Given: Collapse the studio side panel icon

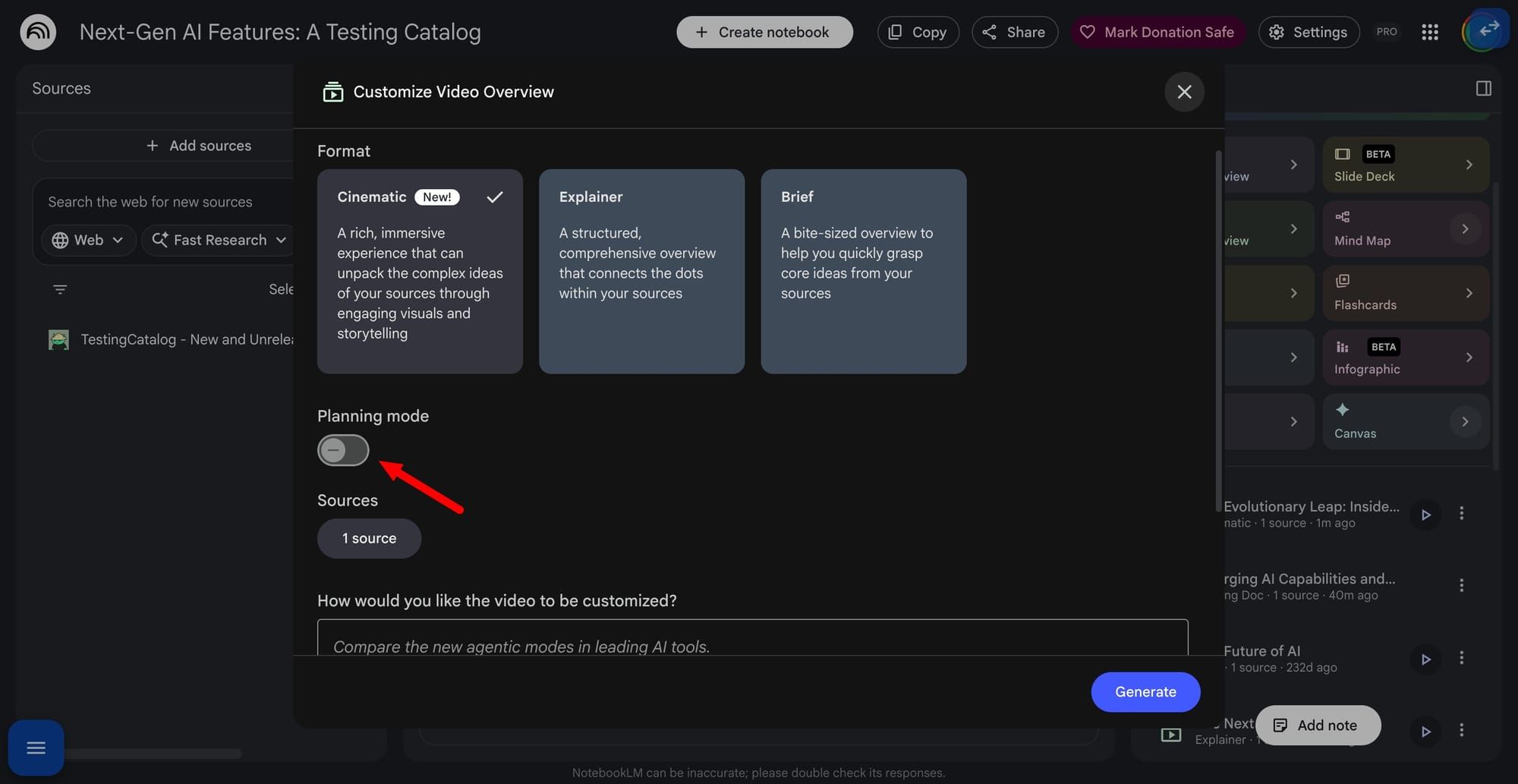Looking at the screenshot, I should coord(1484,88).
